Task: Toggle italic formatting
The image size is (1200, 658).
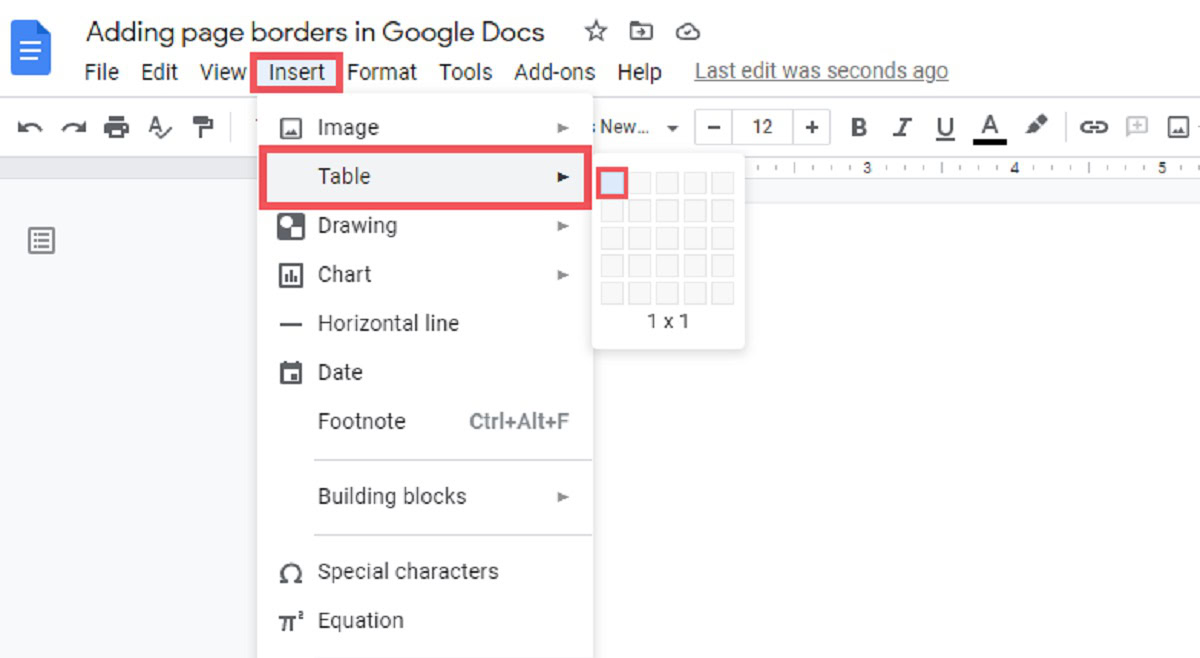Action: pos(902,127)
